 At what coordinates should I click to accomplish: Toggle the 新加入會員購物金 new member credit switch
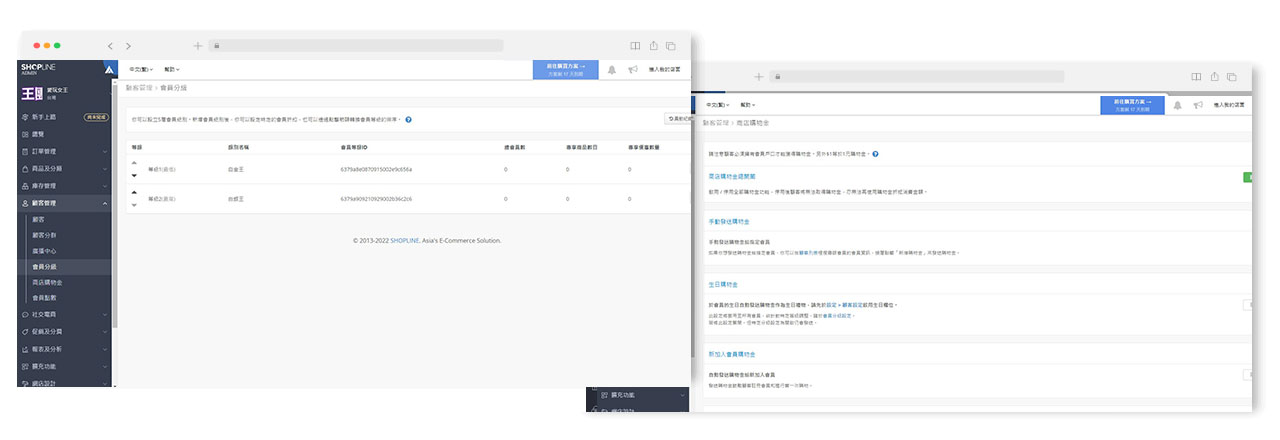(x=1247, y=375)
